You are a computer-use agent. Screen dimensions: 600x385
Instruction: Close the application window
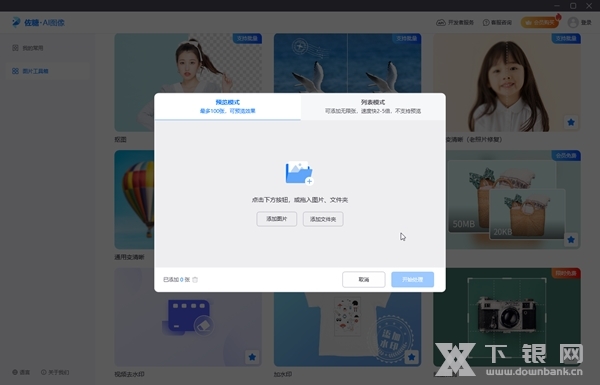[589, 6]
